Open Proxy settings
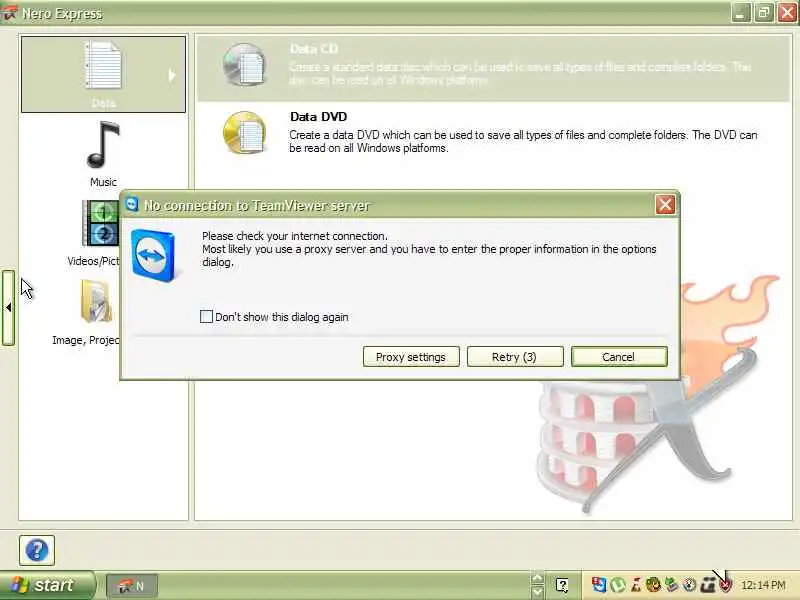Screen dimensions: 800x600 click(411, 357)
